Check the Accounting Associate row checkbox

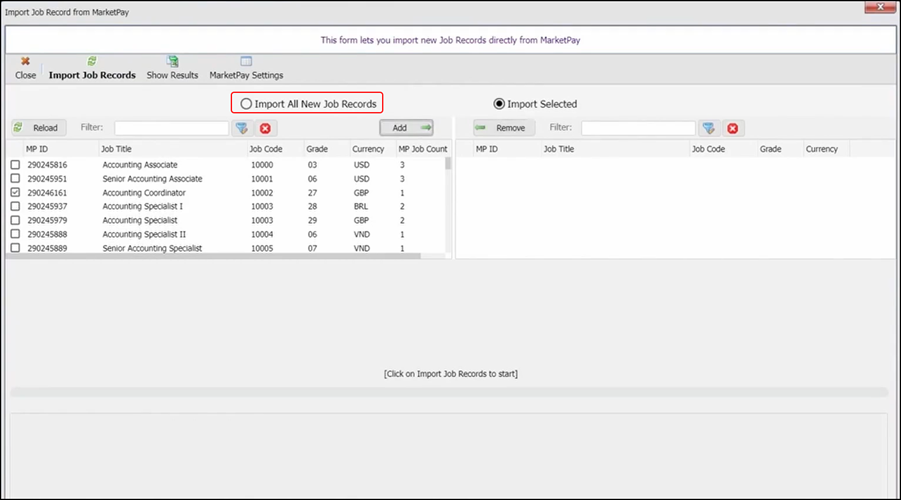tap(15, 164)
